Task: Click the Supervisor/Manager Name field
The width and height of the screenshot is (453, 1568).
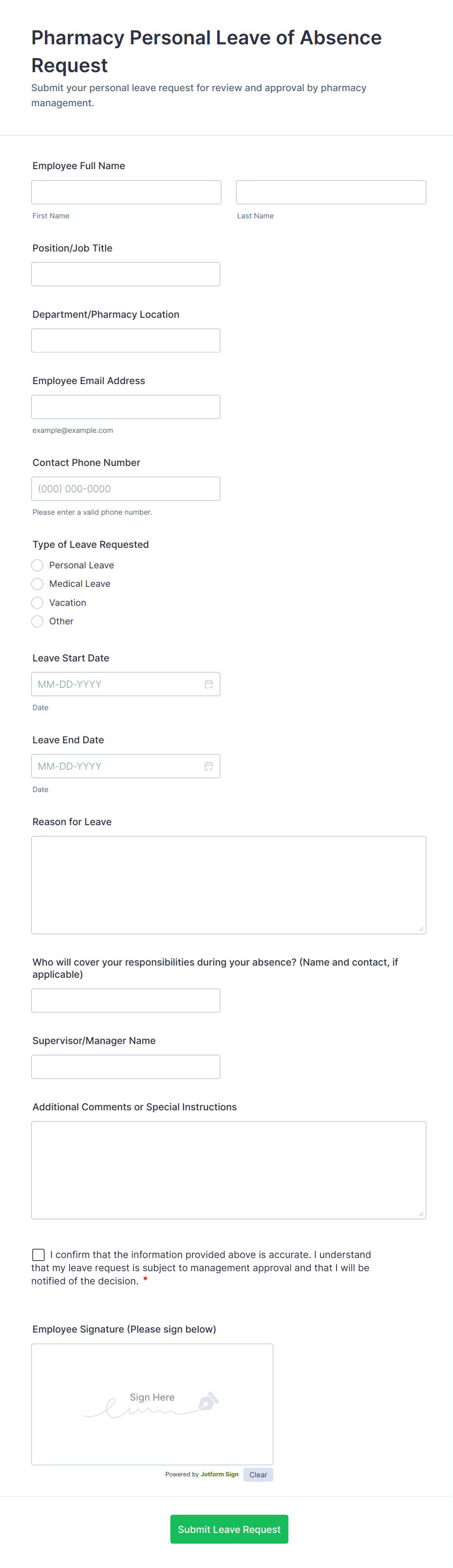Action: point(126,1066)
